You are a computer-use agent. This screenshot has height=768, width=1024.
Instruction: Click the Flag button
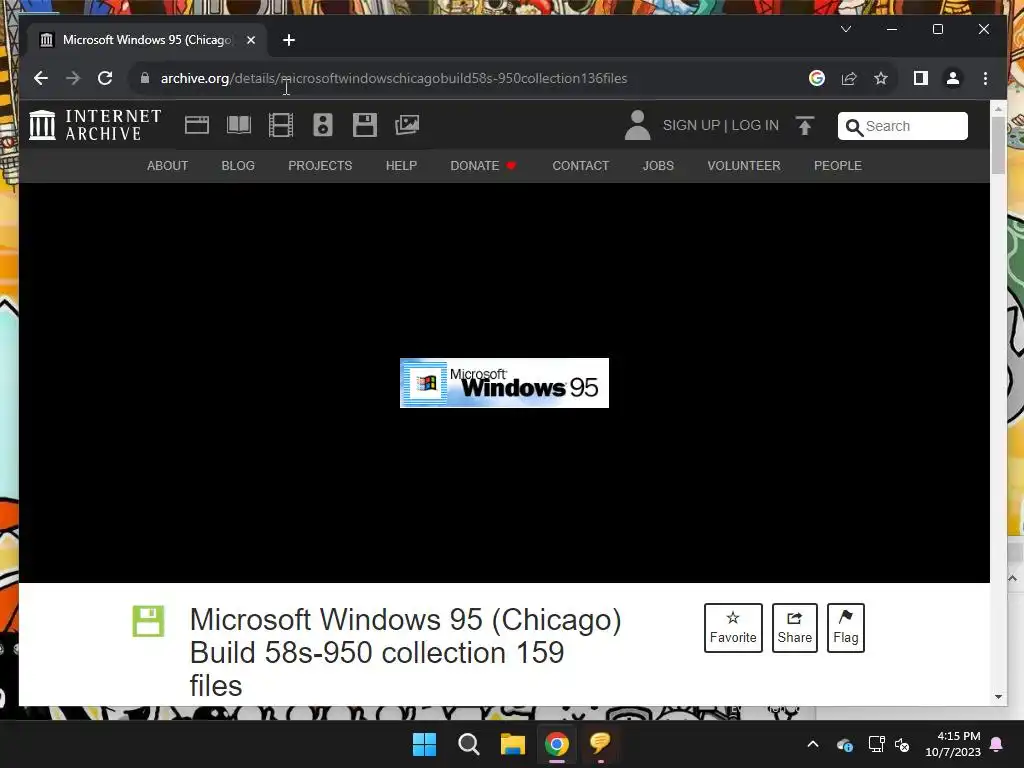[845, 628]
